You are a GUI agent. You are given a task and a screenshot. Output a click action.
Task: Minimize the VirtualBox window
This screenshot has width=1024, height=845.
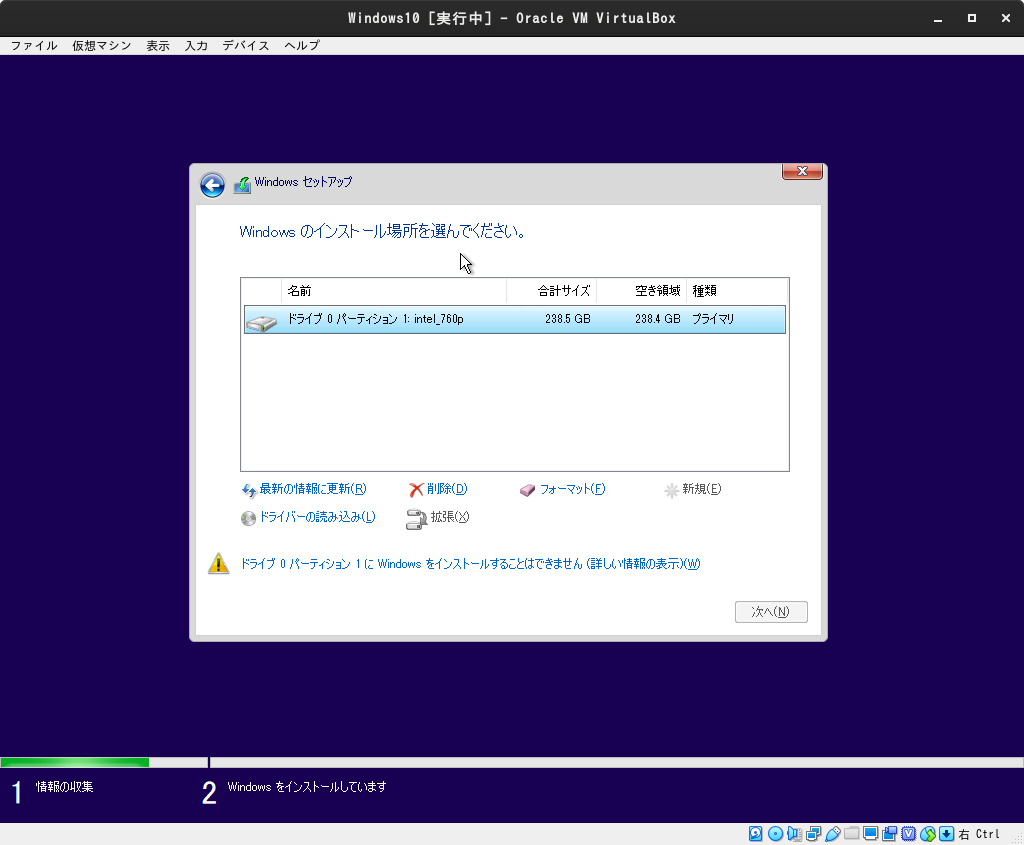point(938,19)
